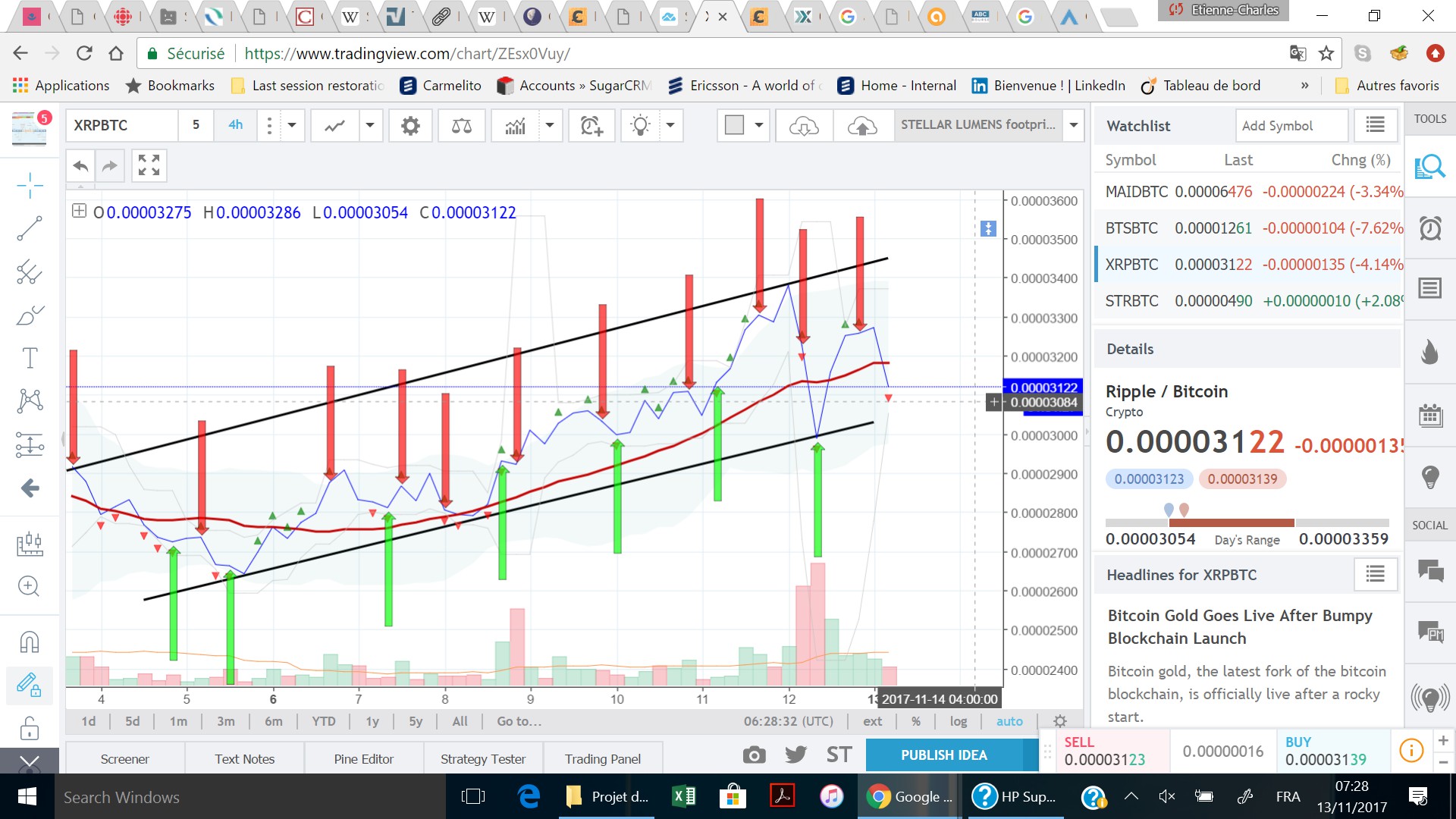Click the magnet mode icon
The height and width of the screenshot is (819, 1456).
pos(30,642)
